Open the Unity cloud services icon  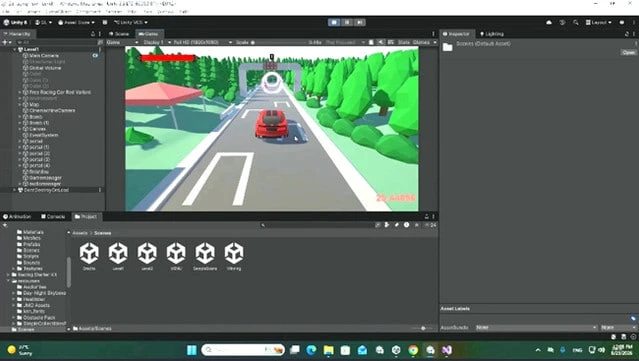[549, 22]
